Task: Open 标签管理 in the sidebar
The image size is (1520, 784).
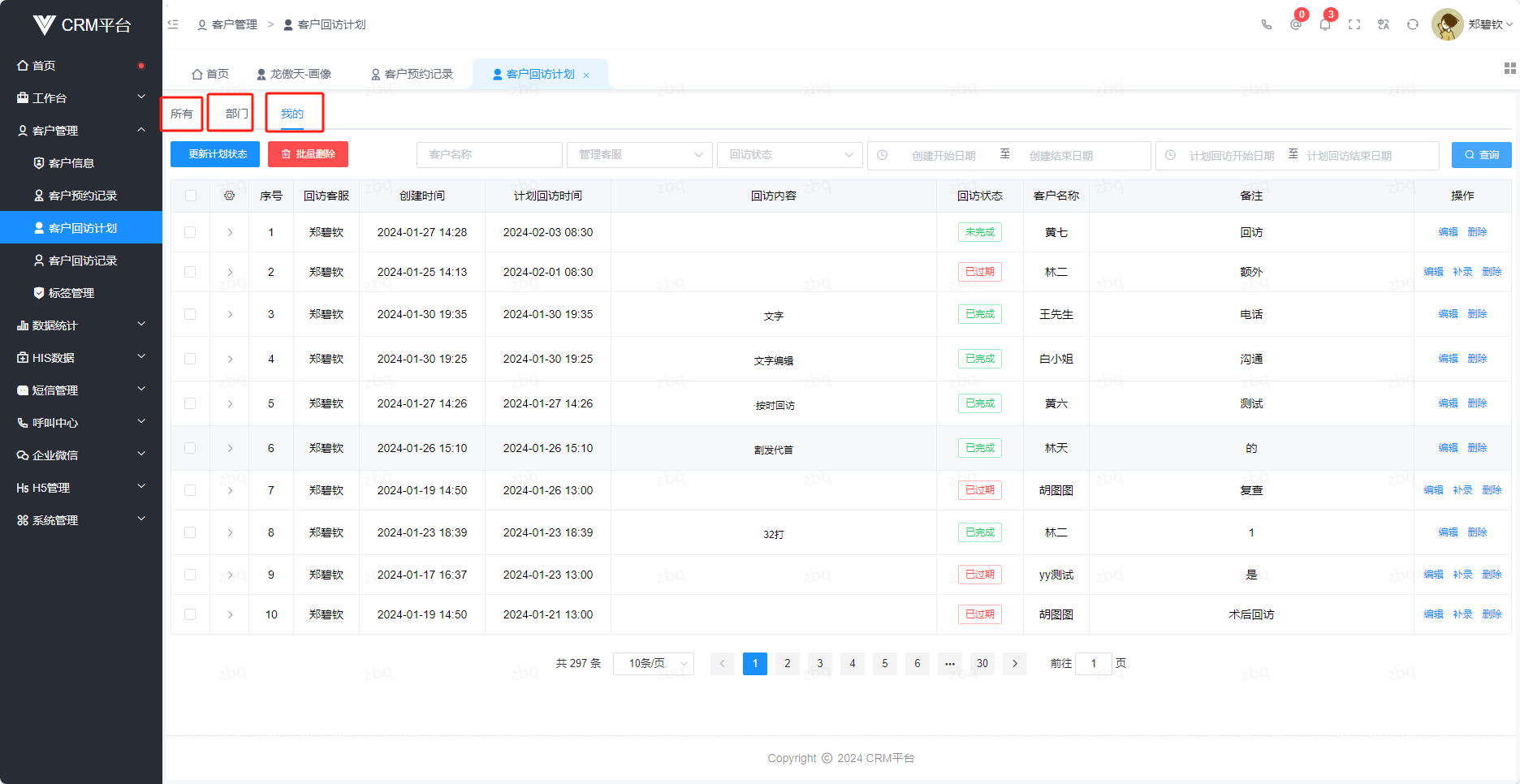Action: point(81,292)
